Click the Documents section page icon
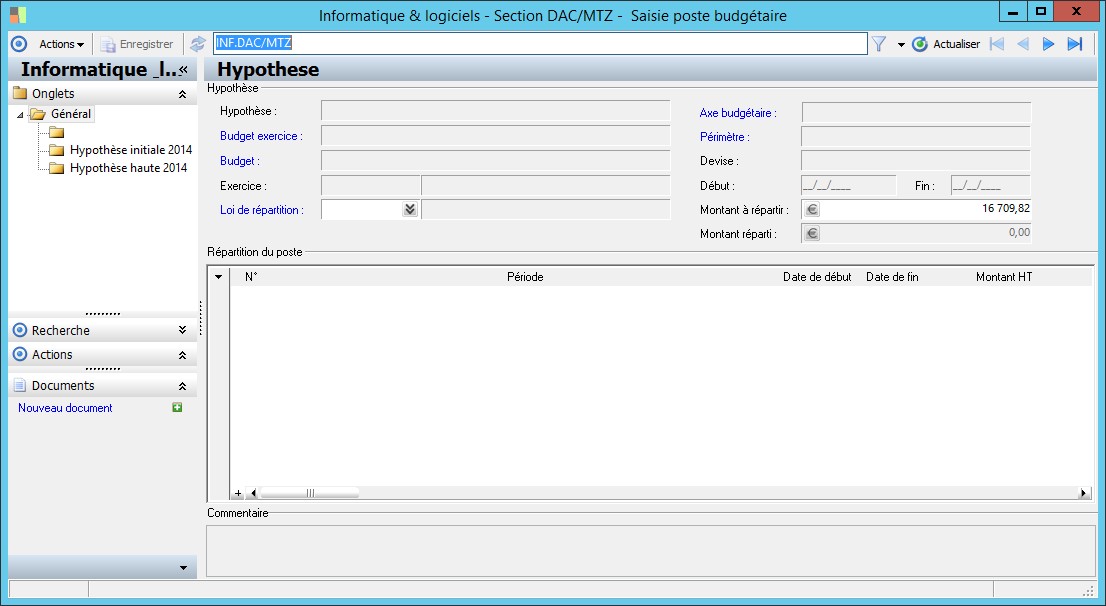 tap(20, 386)
